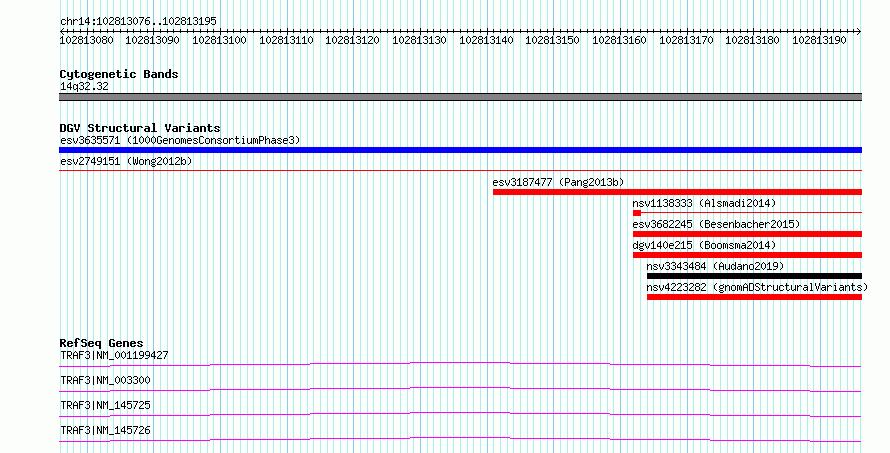The height and width of the screenshot is (453, 890).
Task: Select the nsv1138333 (Alsmadi2014) label
Action: 704,203
